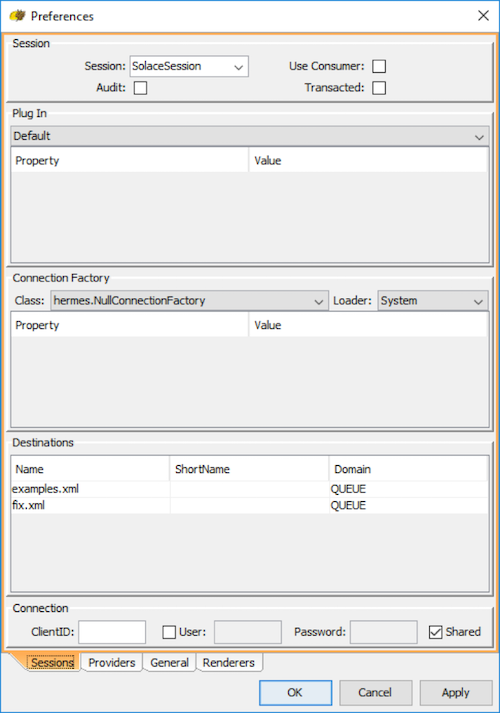Viewport: 500px width, 713px height.
Task: Open the Loader System dropdown
Action: click(433, 301)
